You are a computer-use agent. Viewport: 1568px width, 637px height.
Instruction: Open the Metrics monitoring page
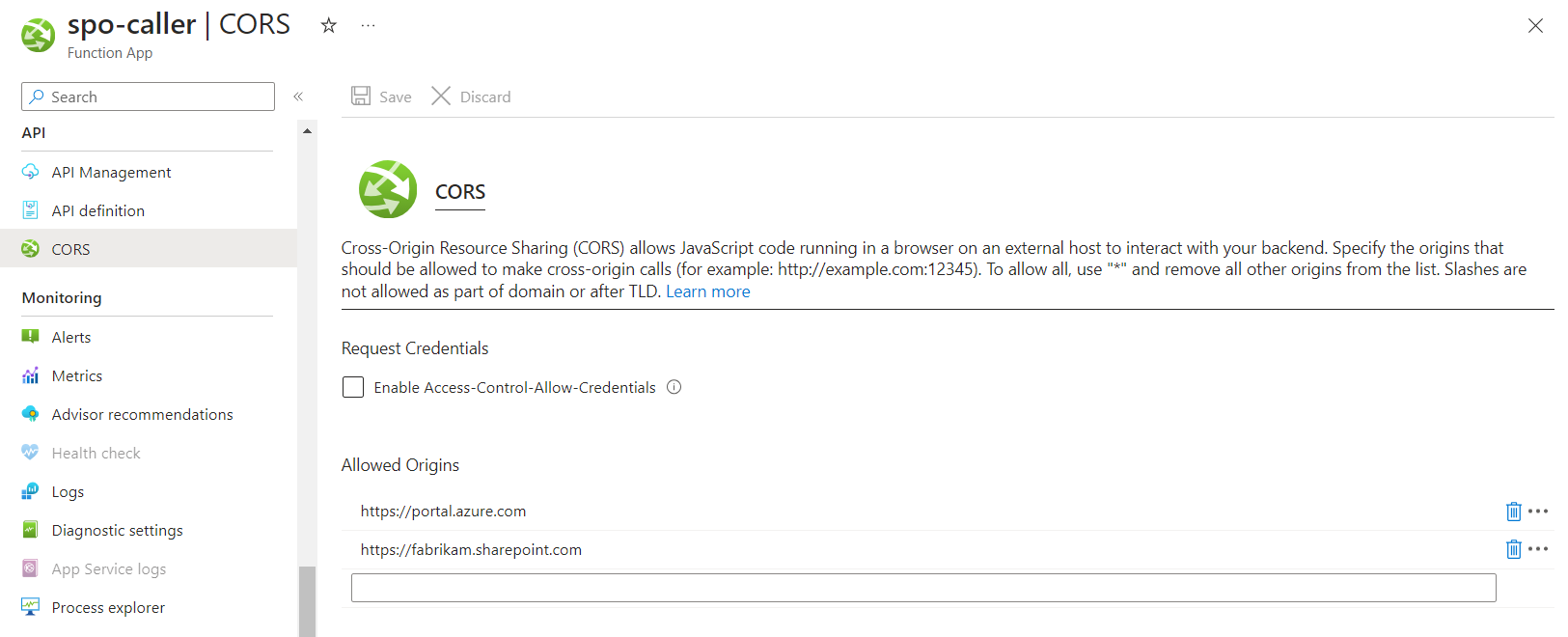pyautogui.click(x=77, y=375)
